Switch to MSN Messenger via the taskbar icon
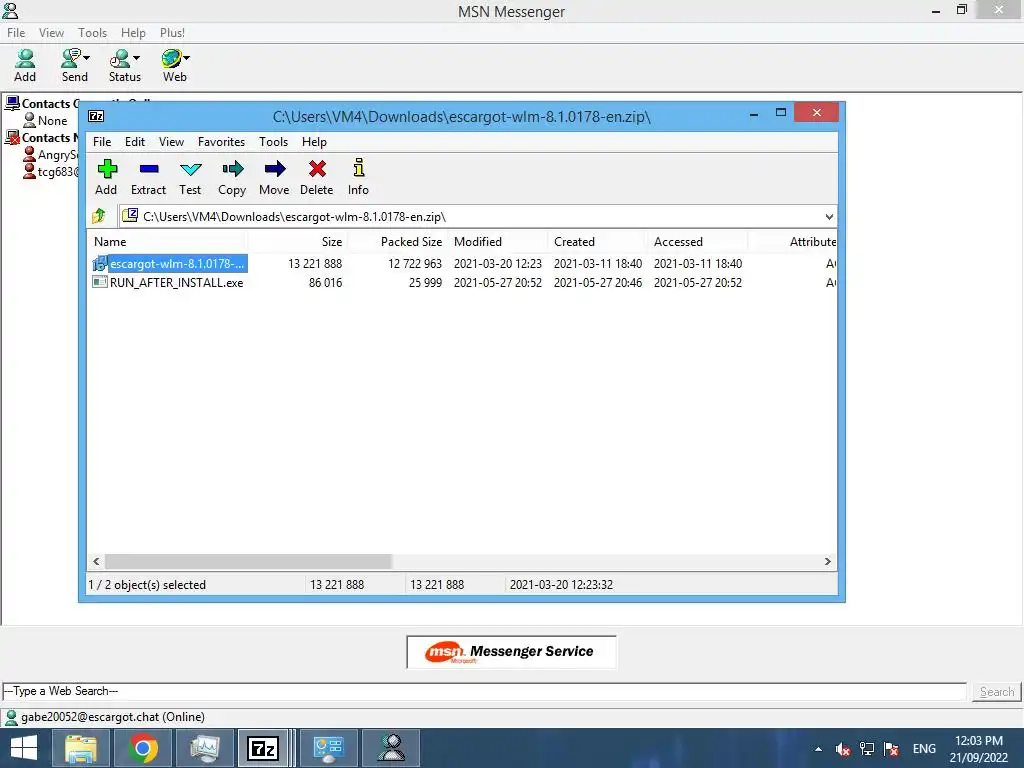The height and width of the screenshot is (768, 1024). point(391,748)
